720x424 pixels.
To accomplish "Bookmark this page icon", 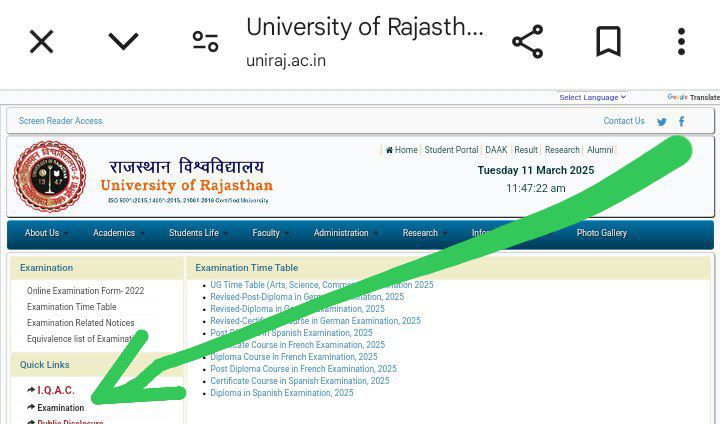I will click(608, 42).
